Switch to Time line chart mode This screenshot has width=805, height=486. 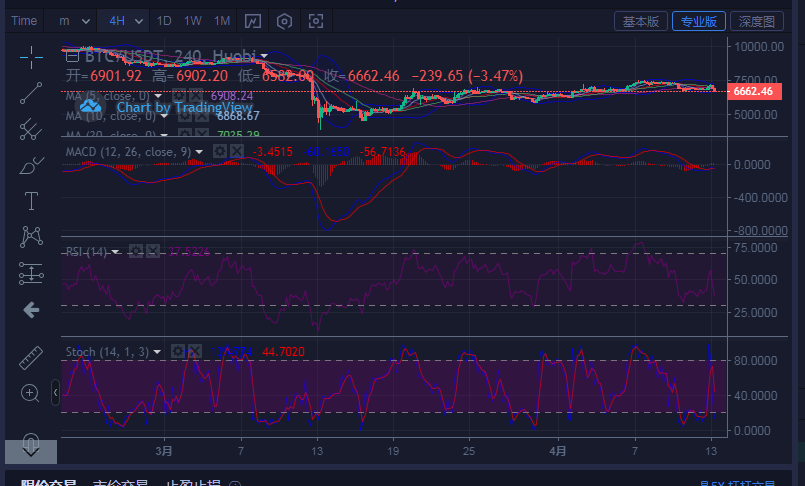click(24, 21)
